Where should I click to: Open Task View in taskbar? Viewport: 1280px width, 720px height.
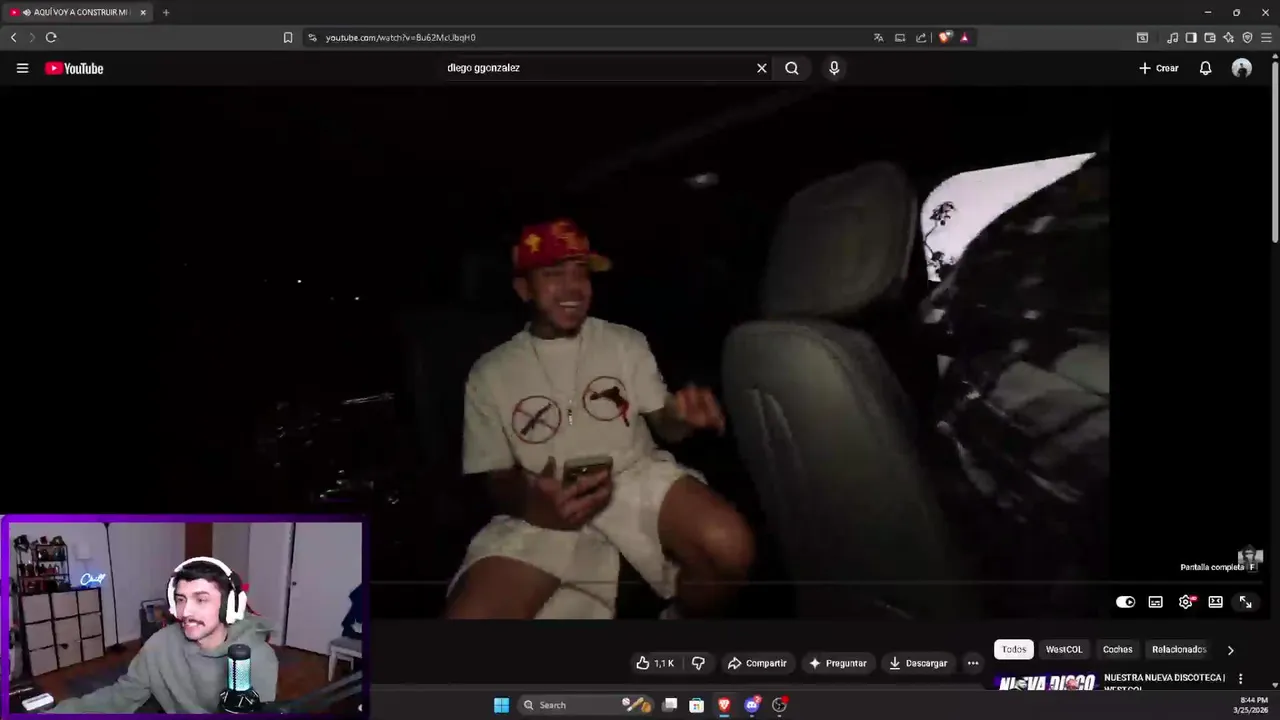(670, 705)
